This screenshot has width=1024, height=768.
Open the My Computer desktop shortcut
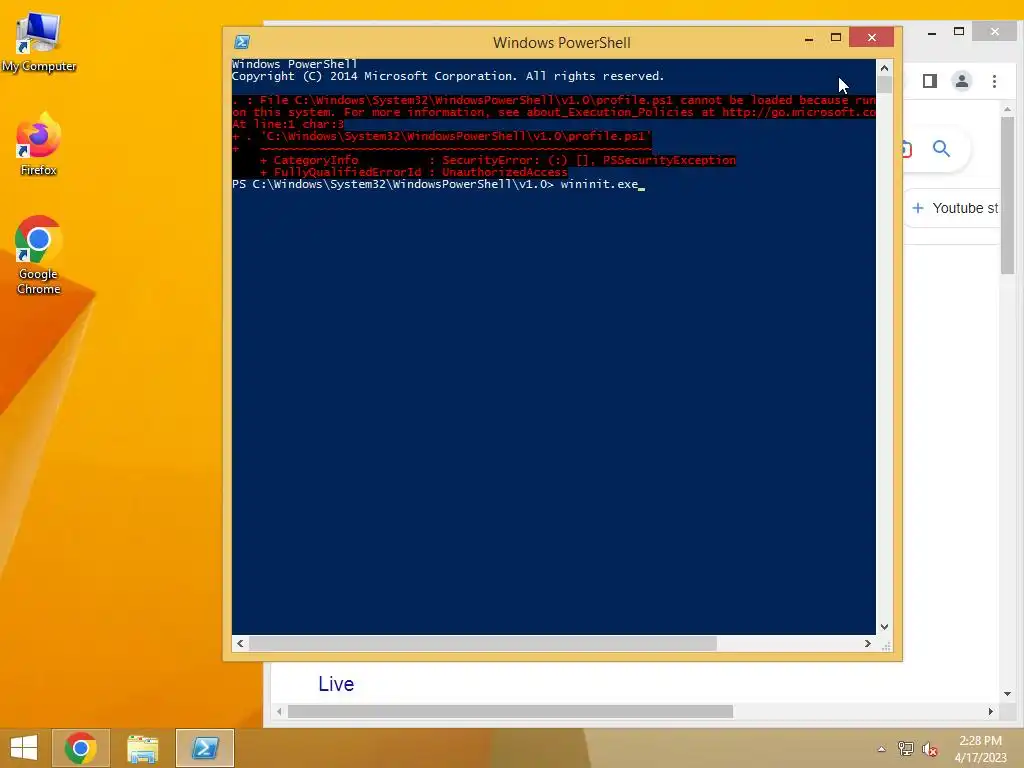pyautogui.click(x=39, y=42)
